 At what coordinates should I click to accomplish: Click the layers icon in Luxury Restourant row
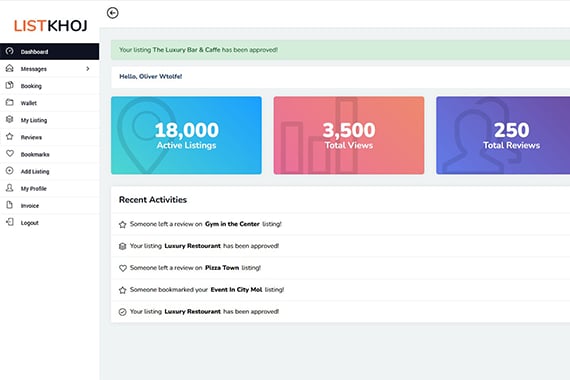(123, 246)
